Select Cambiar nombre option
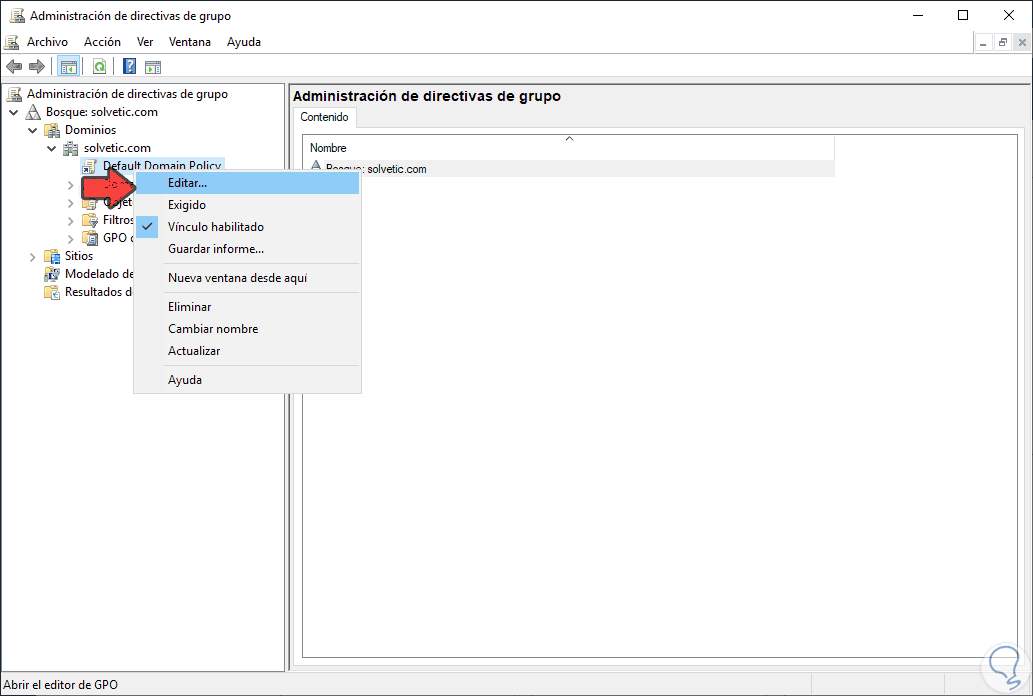 click(247, 329)
